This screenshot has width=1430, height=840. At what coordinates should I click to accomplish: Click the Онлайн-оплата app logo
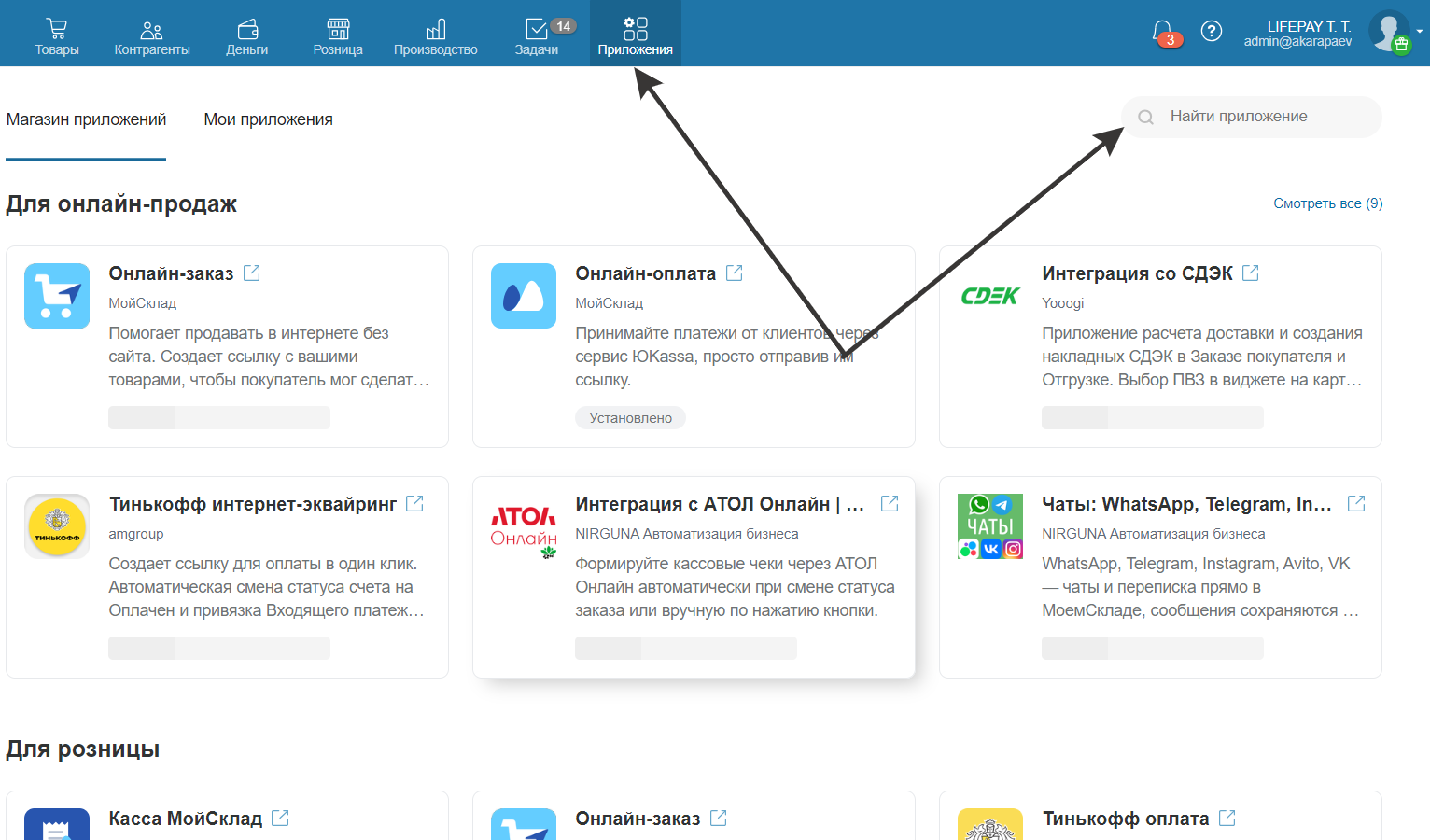coord(524,296)
